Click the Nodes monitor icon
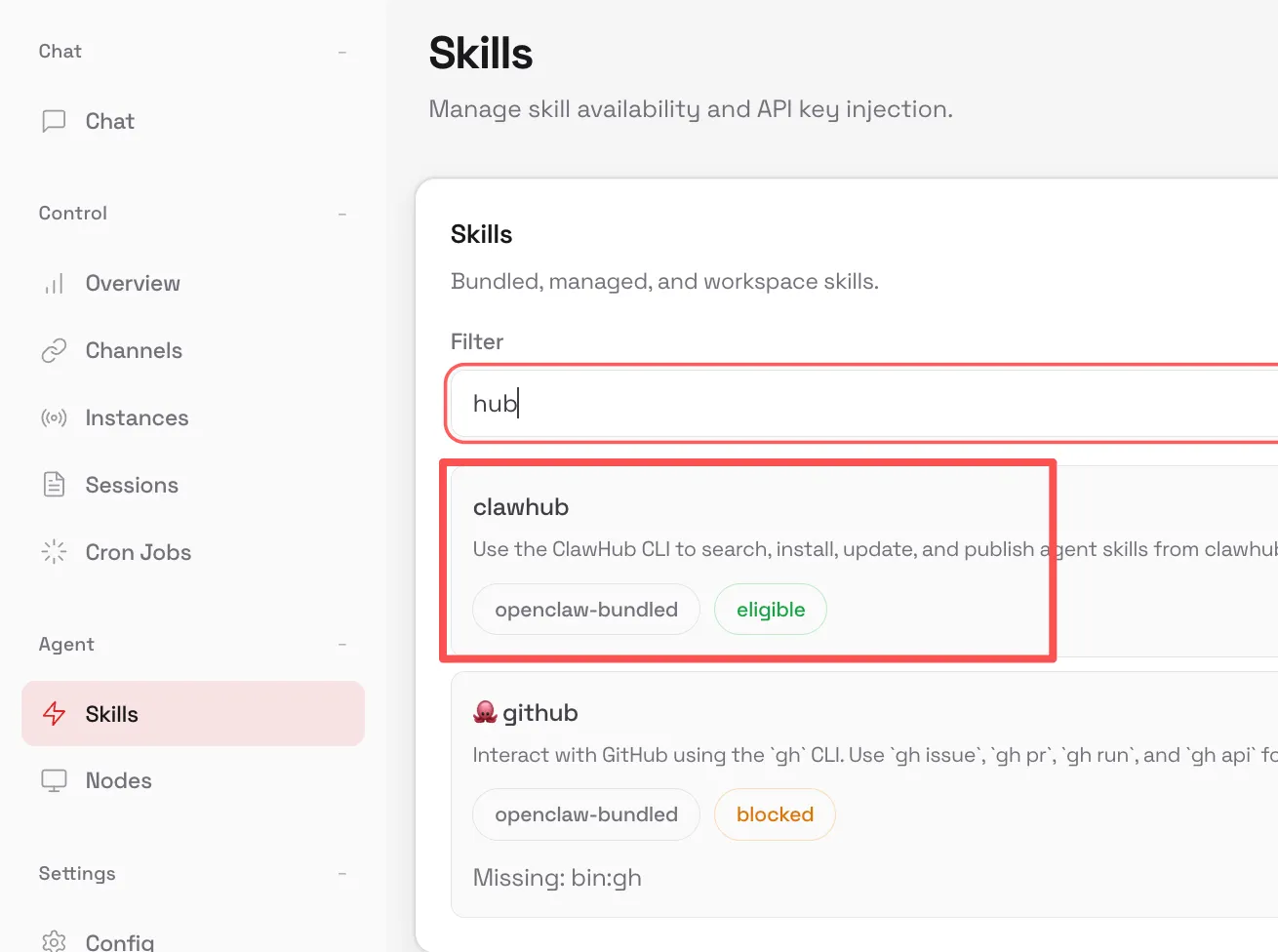 pyautogui.click(x=54, y=780)
